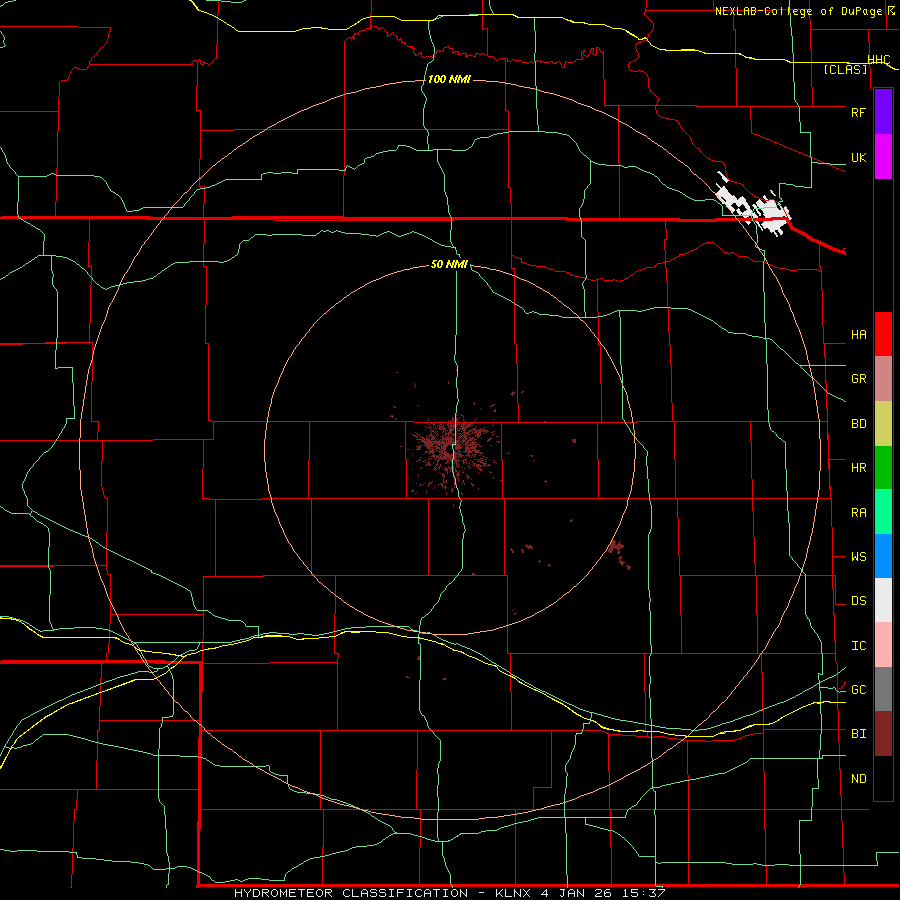Click the radar site center point
This screenshot has height=900, width=900.
pos(449,449)
